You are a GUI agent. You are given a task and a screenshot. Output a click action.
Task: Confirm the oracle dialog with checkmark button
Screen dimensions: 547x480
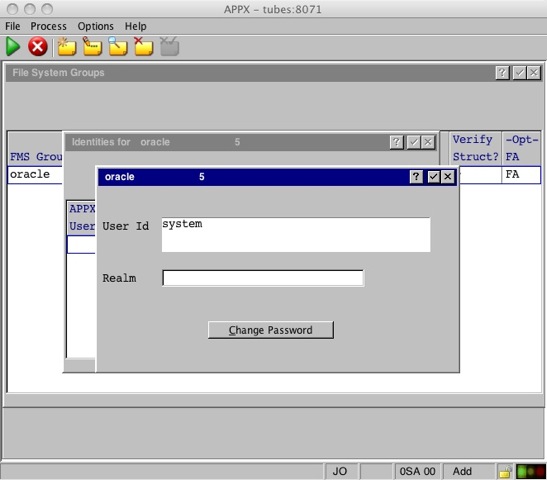coord(433,177)
